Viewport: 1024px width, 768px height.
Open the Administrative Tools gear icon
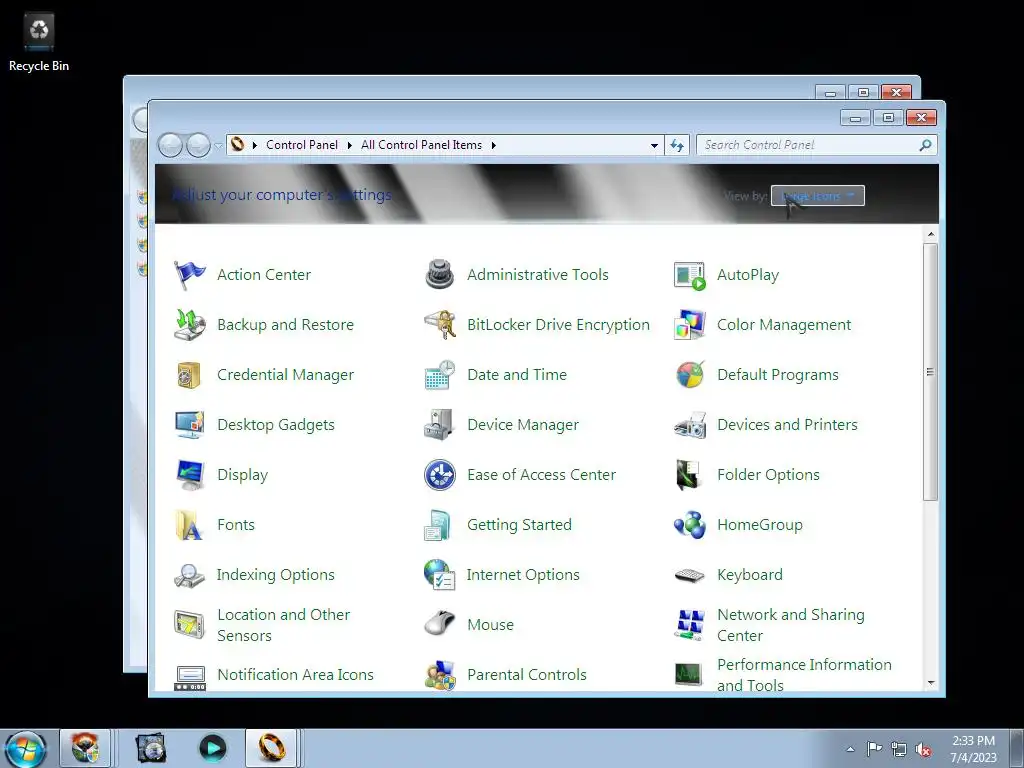point(440,275)
